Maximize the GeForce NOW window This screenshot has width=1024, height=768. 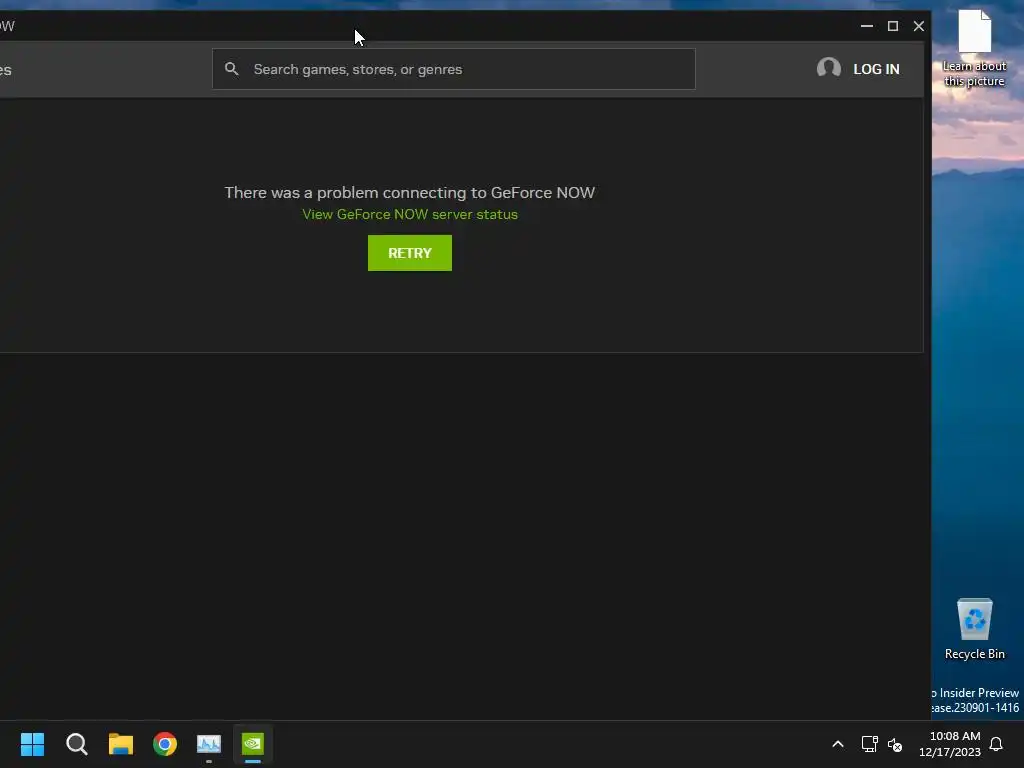893,26
